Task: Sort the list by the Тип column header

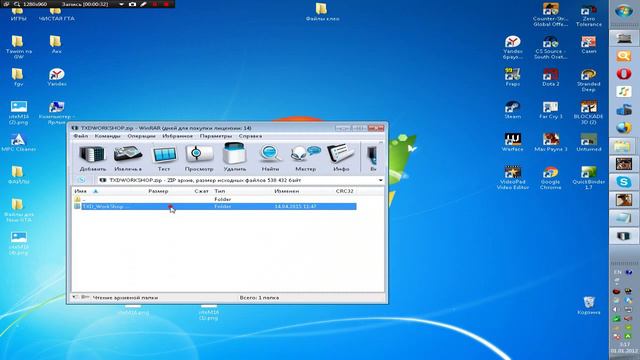Action: (x=220, y=191)
